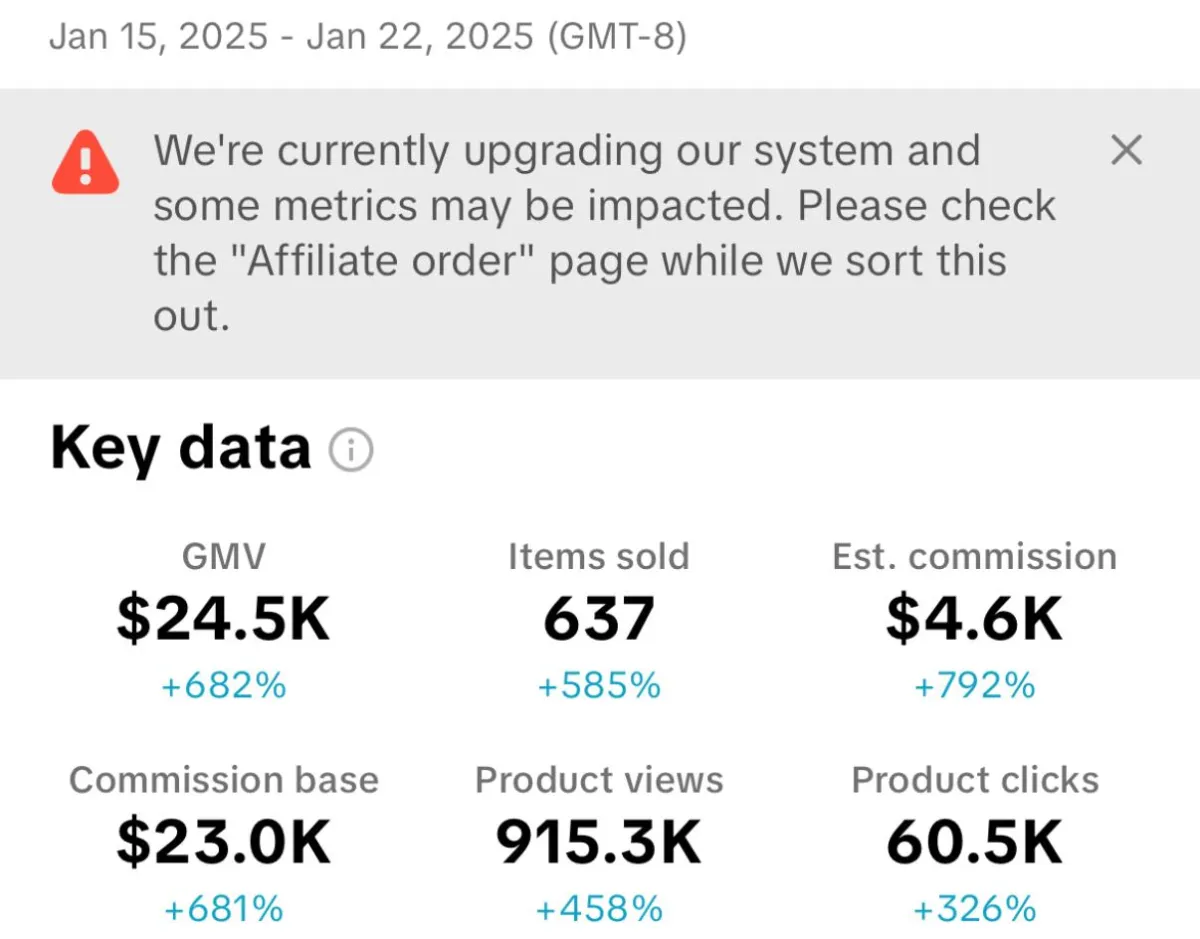Click the +458% product views change
This screenshot has height=939, width=1200.
[x=599, y=910]
